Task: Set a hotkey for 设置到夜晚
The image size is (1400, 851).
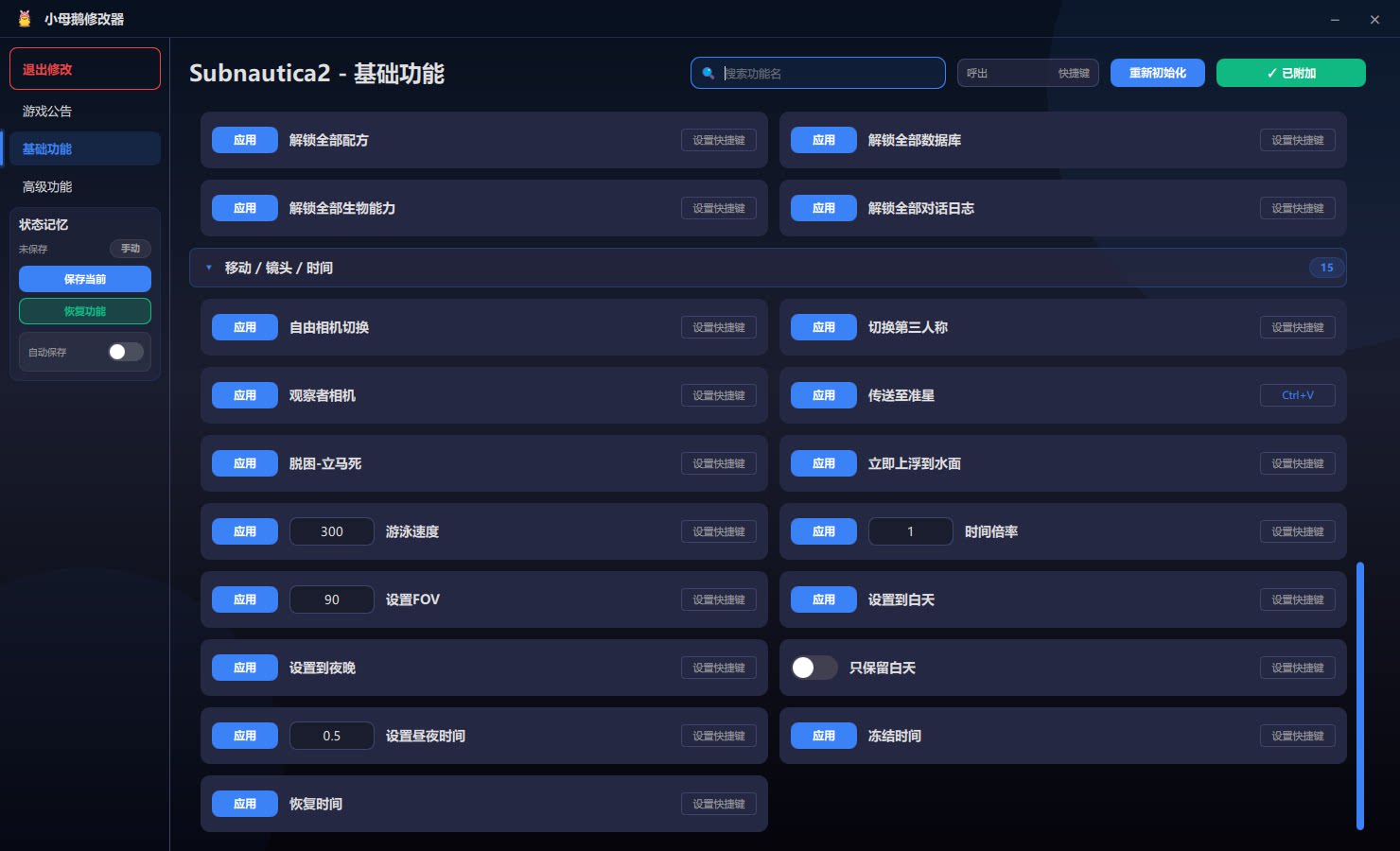Action: click(719, 668)
